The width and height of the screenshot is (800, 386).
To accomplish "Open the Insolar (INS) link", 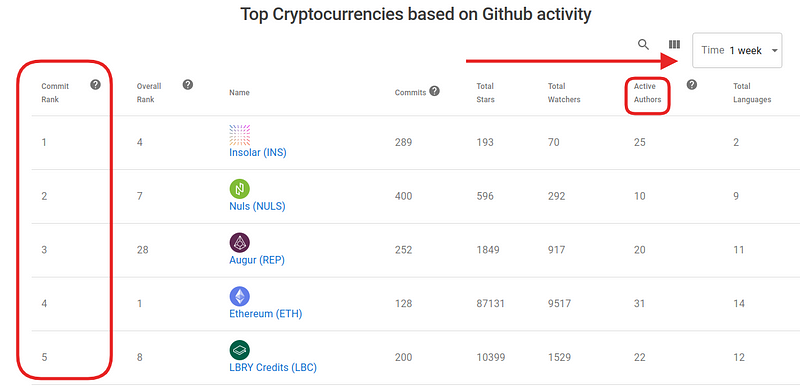I will point(258,152).
